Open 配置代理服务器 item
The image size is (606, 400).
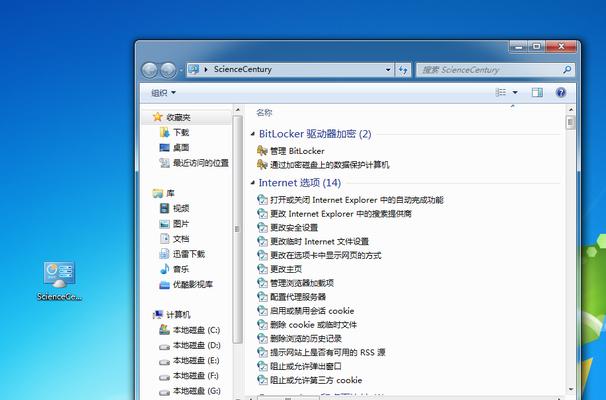pyautogui.click(x=291, y=297)
